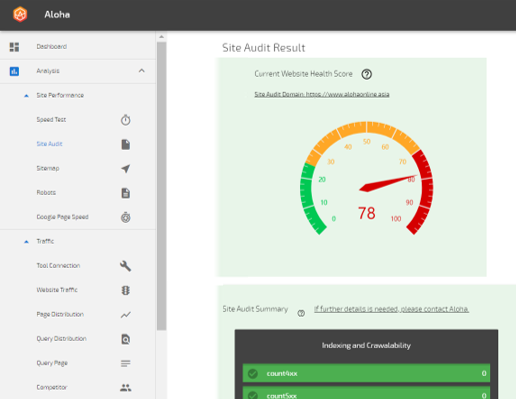The height and width of the screenshot is (399, 516).
Task: Click help icon next to Site Audit Summary
Action: [x=301, y=313]
